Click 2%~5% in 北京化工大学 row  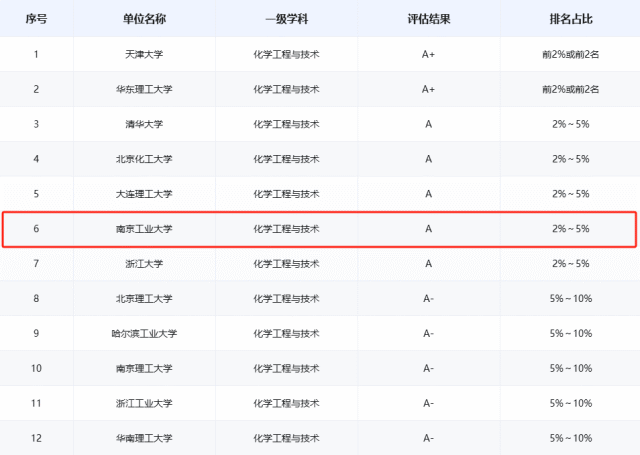pos(571,159)
